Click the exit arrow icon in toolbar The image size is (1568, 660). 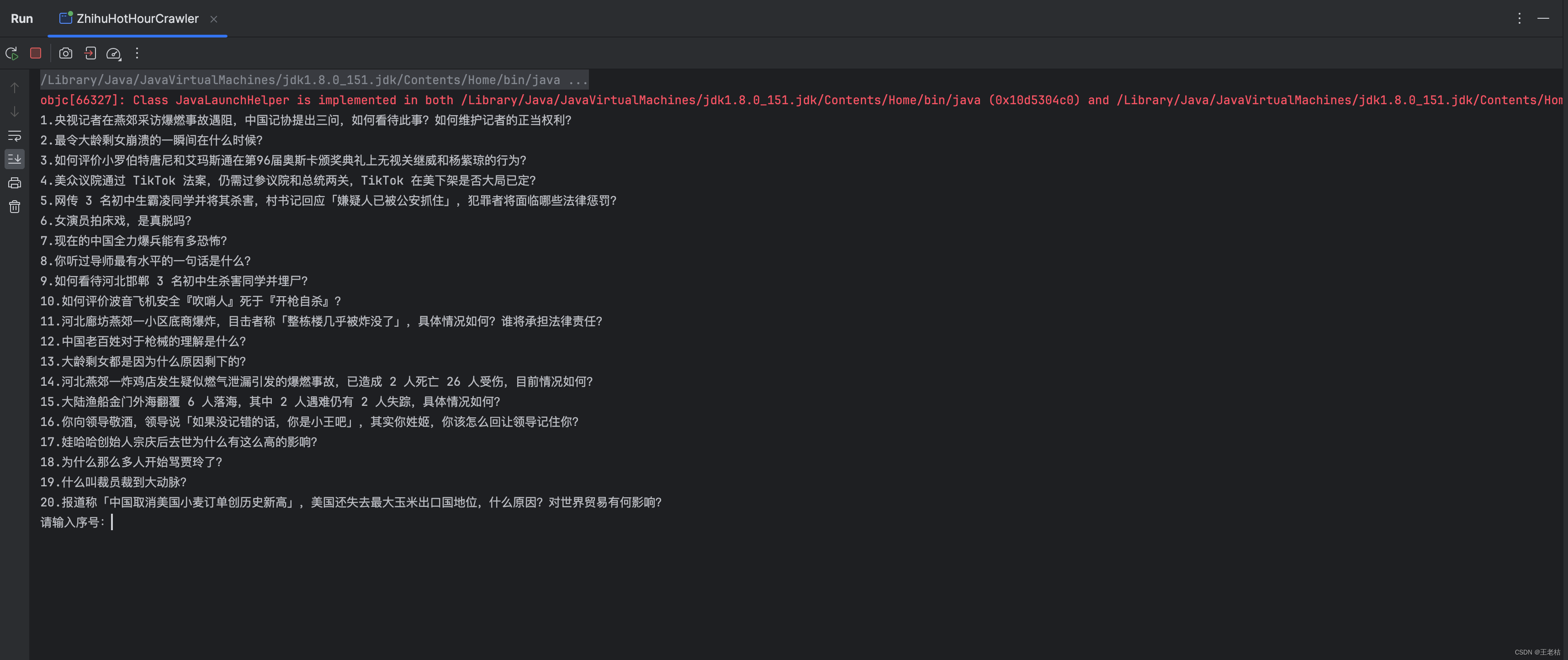[x=90, y=53]
